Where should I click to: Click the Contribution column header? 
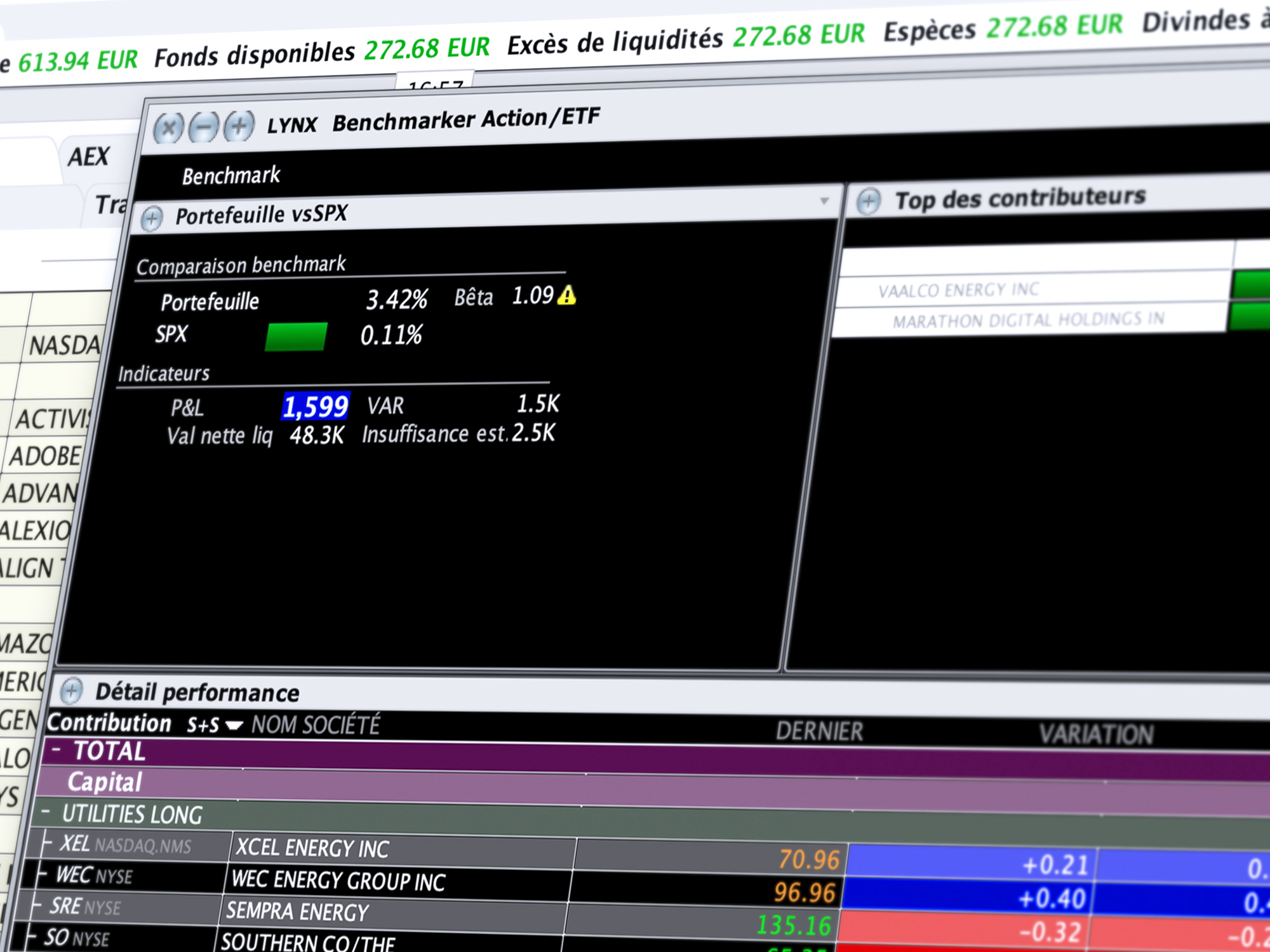click(x=109, y=723)
